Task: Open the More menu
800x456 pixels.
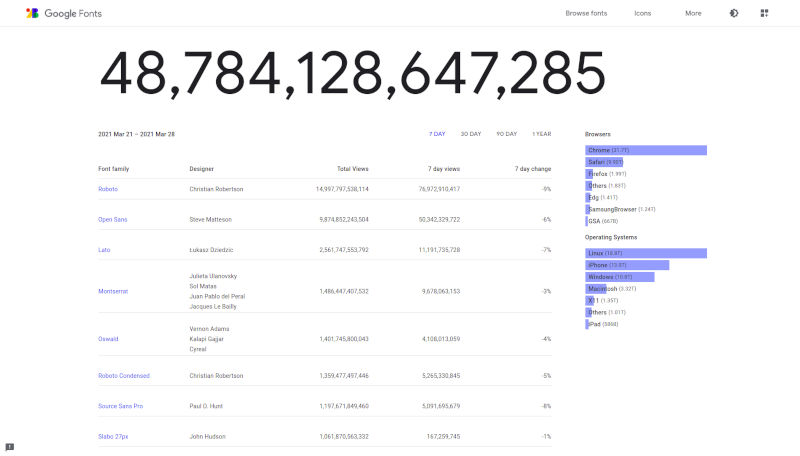Action: (693, 13)
